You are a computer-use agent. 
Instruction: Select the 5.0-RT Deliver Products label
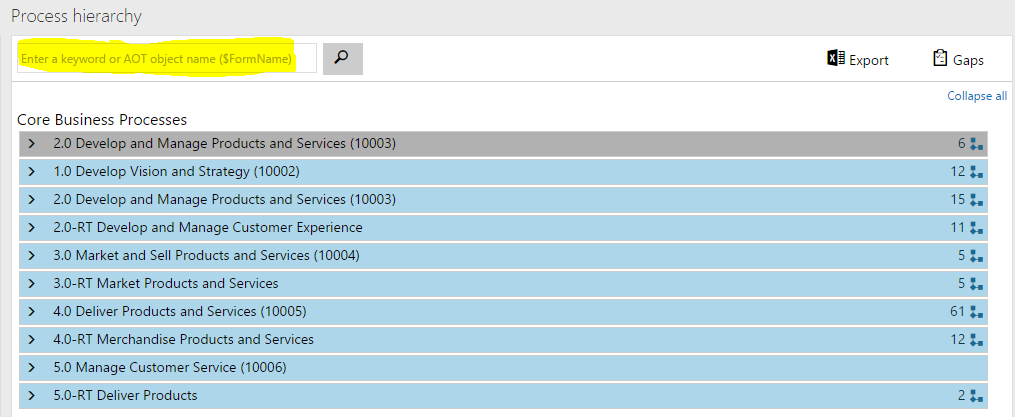125,396
